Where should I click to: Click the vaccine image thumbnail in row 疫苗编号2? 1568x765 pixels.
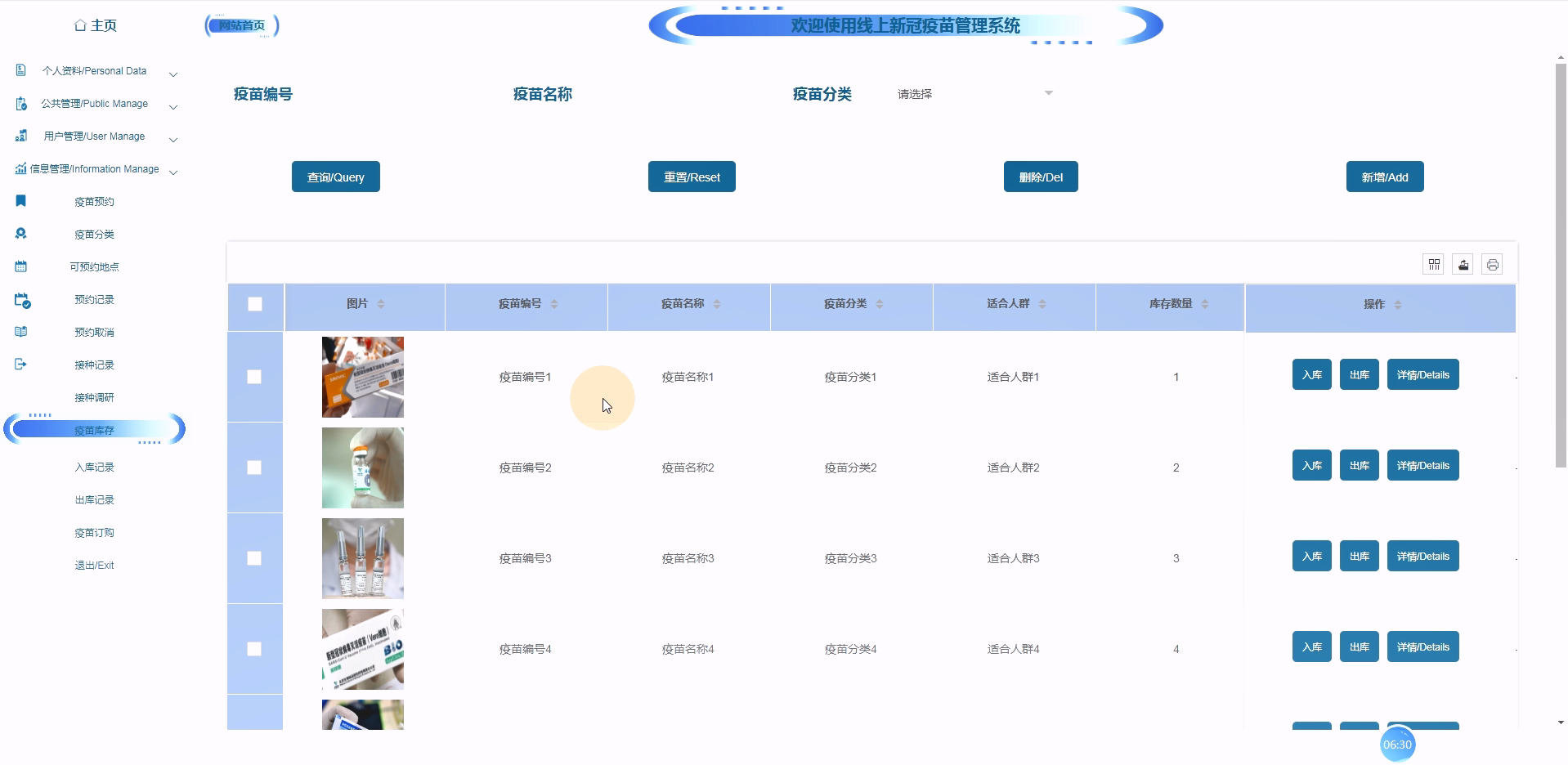coord(362,467)
